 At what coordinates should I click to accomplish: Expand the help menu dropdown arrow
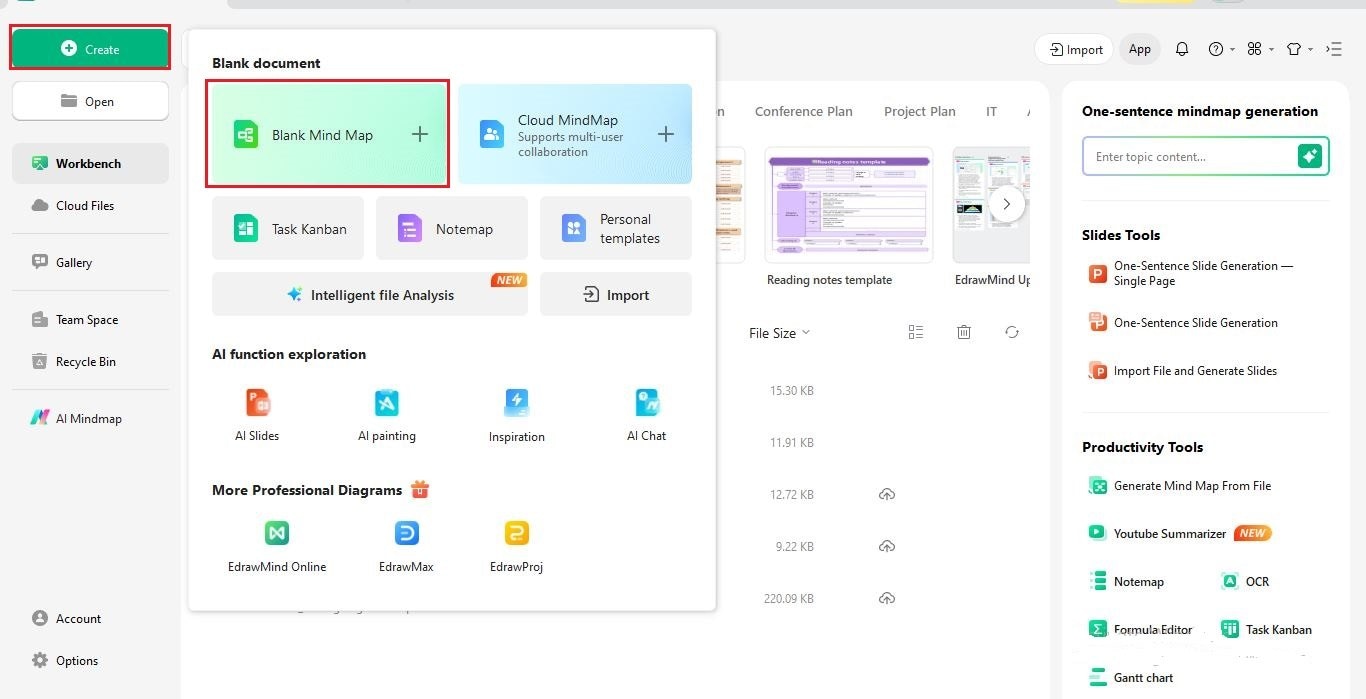click(1232, 48)
